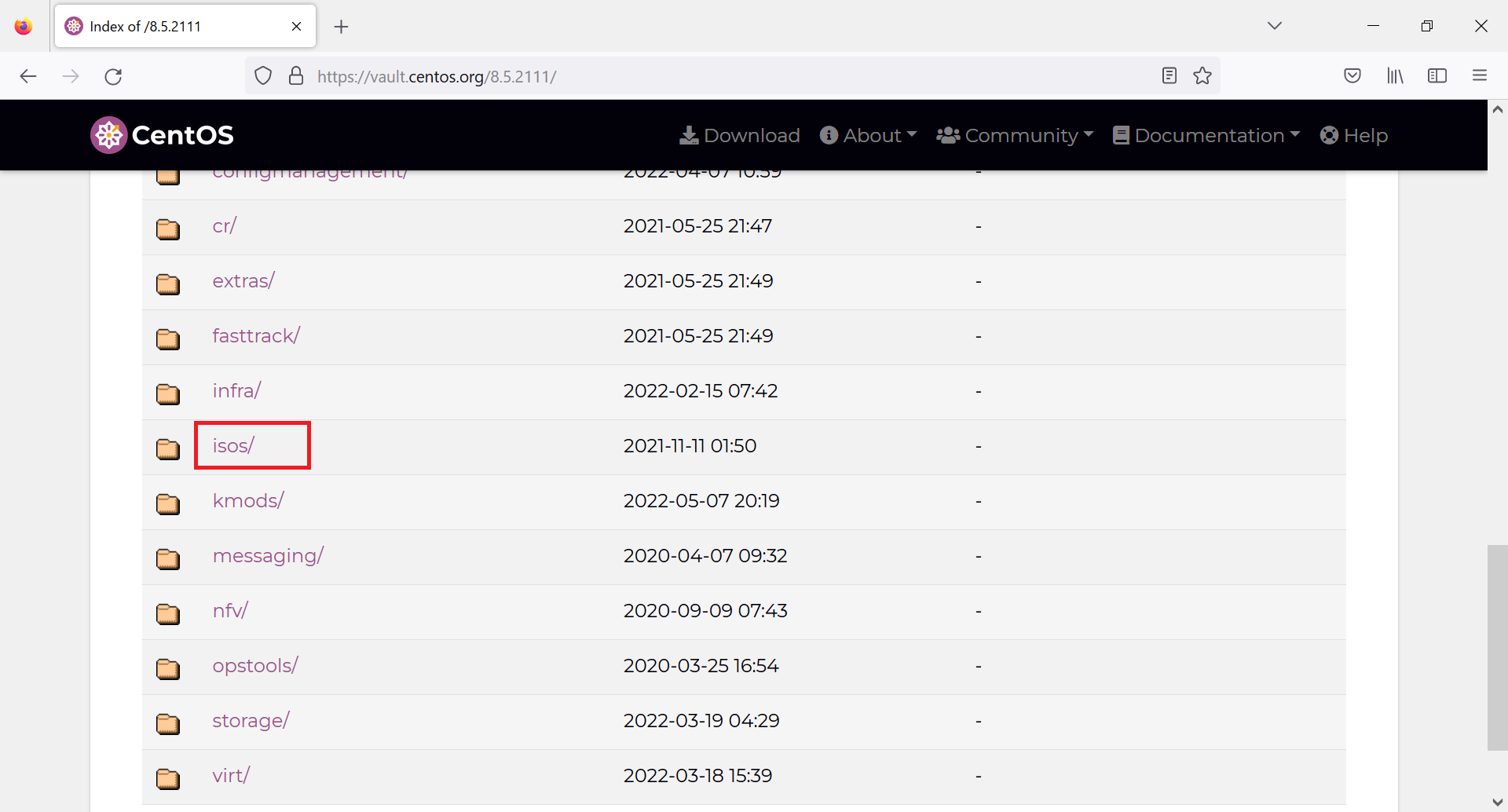
Task: Open the nfv/ directory link
Action: (230, 611)
